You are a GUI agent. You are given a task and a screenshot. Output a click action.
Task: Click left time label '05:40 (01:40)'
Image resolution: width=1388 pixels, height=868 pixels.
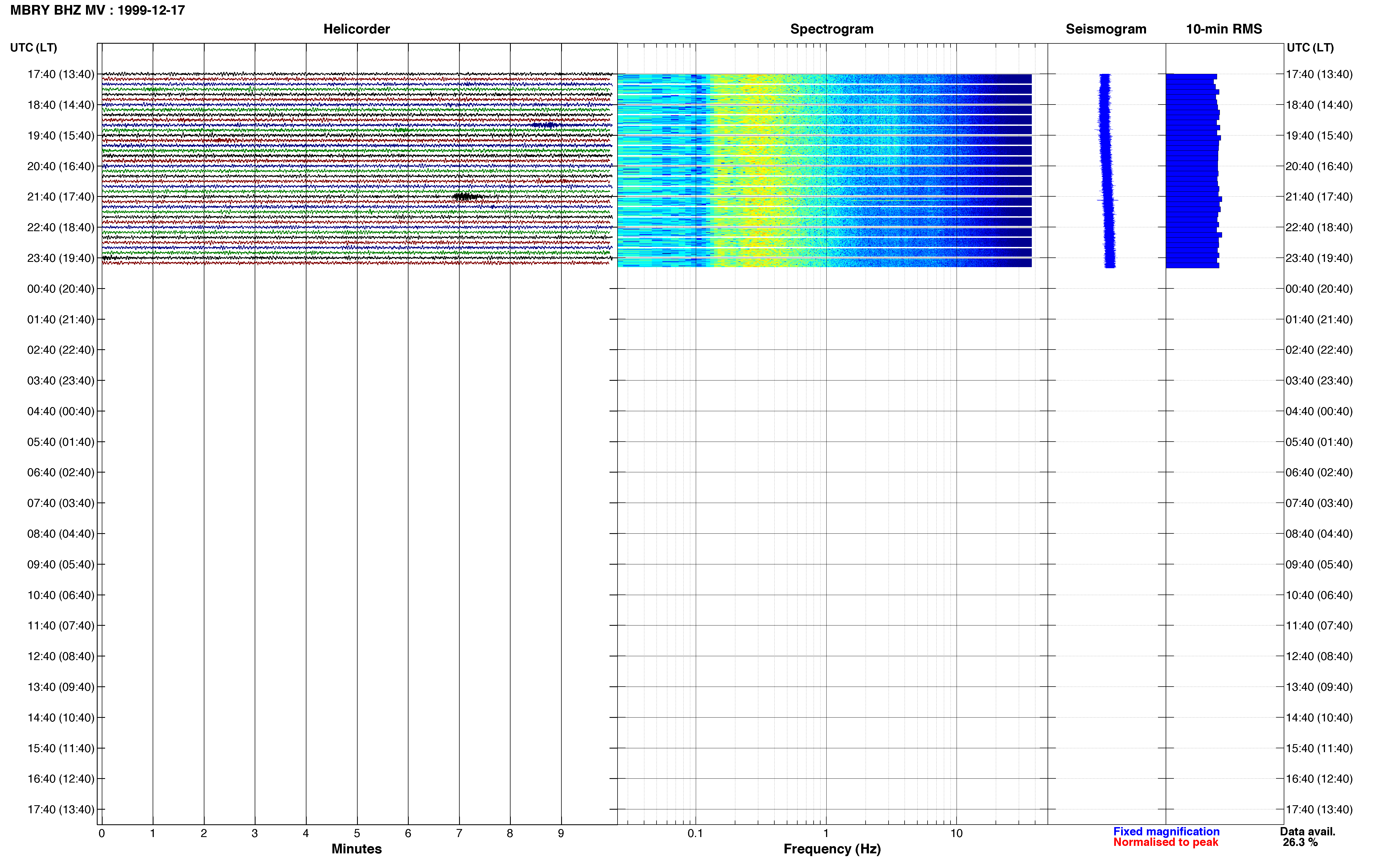pos(61,442)
